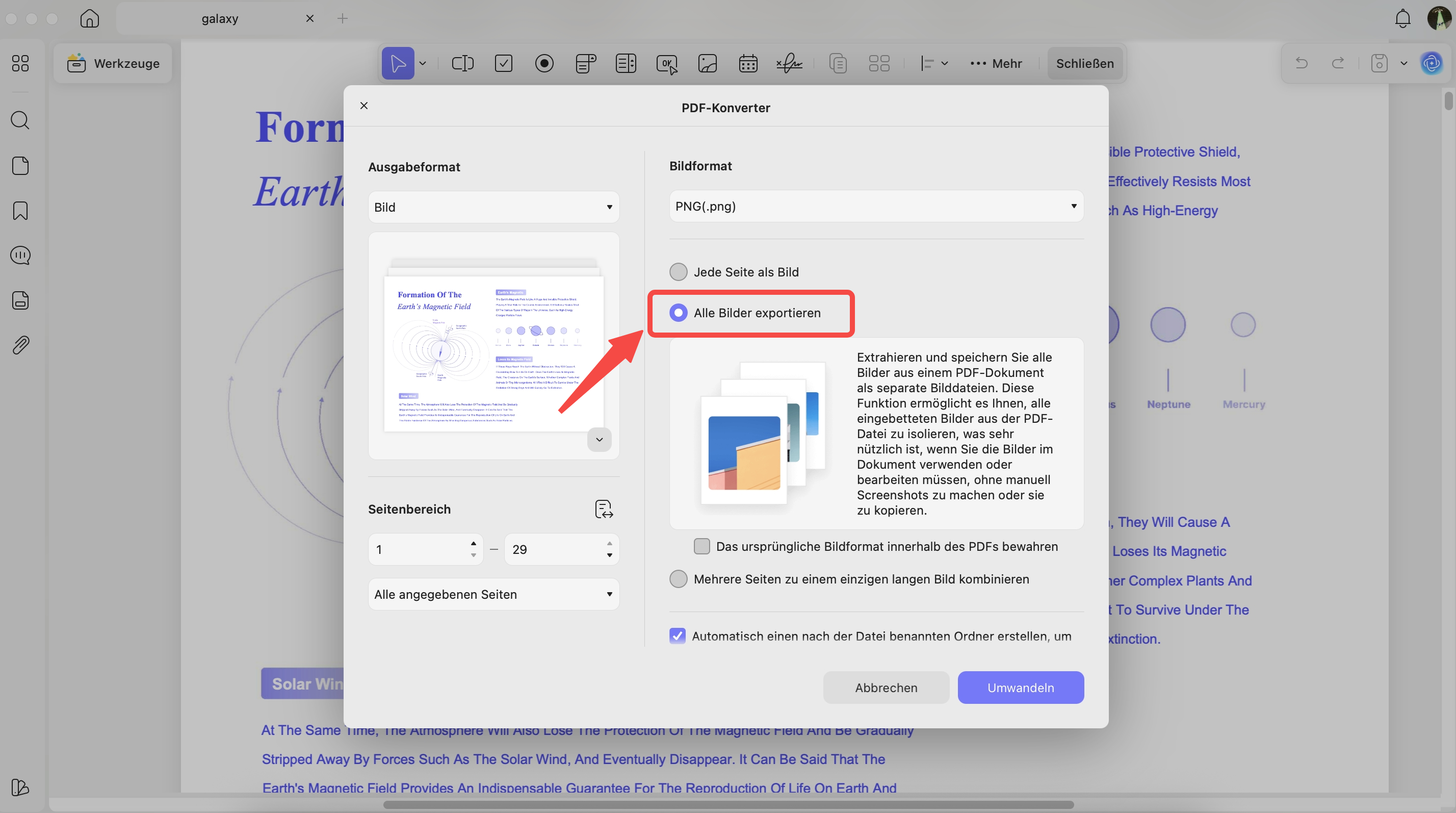Insert a date field from toolbar
Image resolution: width=1456 pixels, height=813 pixels.
[747, 63]
